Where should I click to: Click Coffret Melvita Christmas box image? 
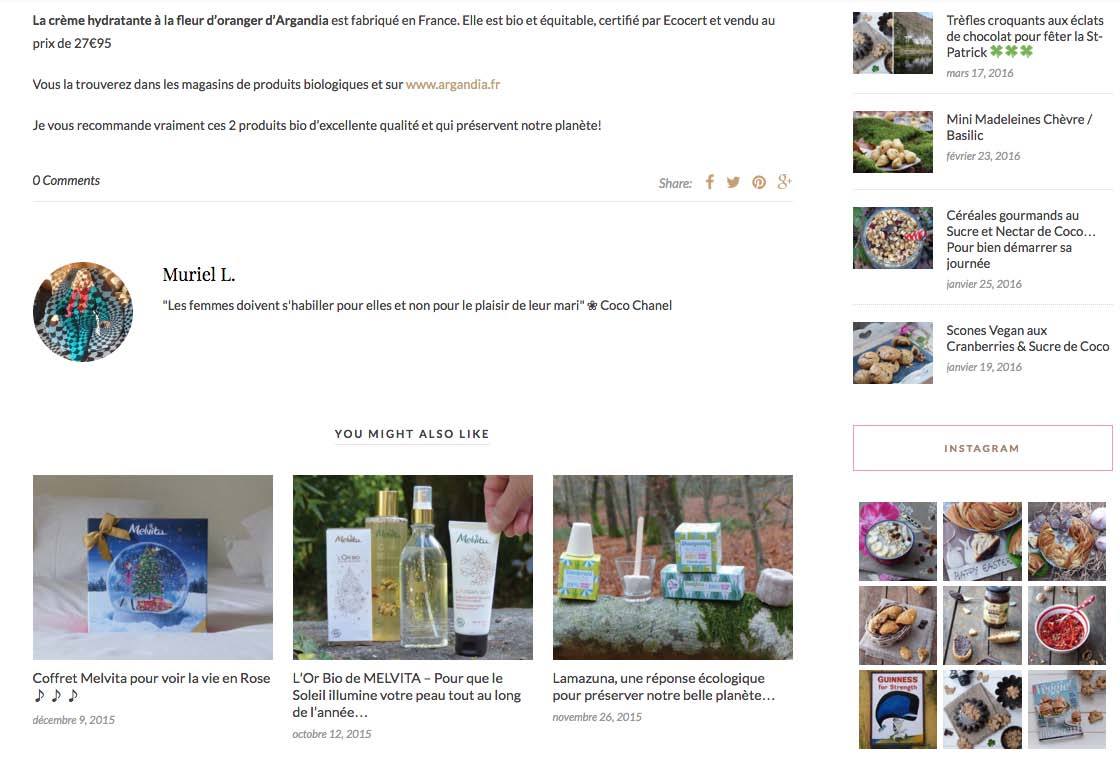click(x=153, y=567)
